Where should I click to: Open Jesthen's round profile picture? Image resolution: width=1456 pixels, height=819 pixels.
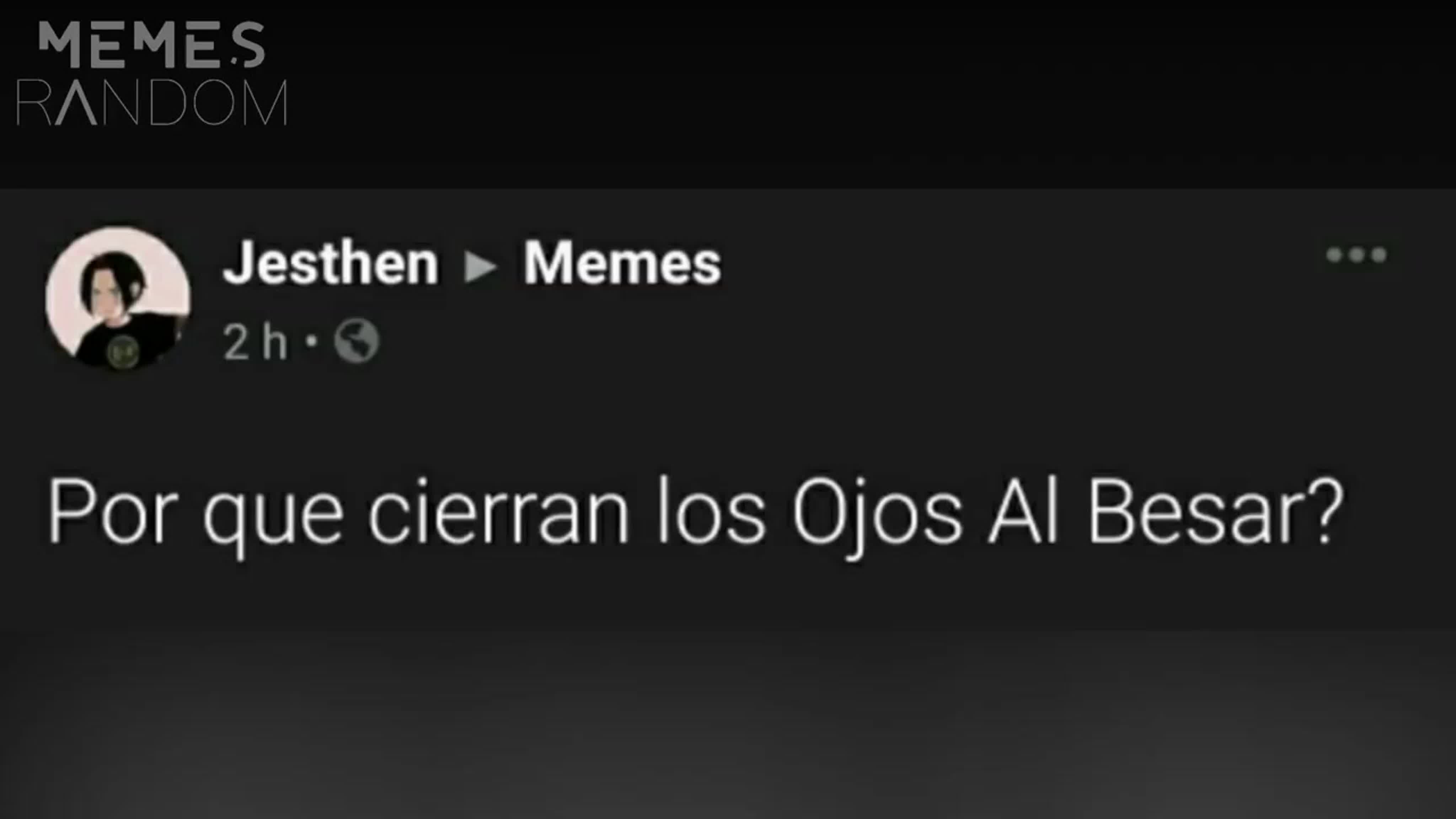[x=118, y=299]
